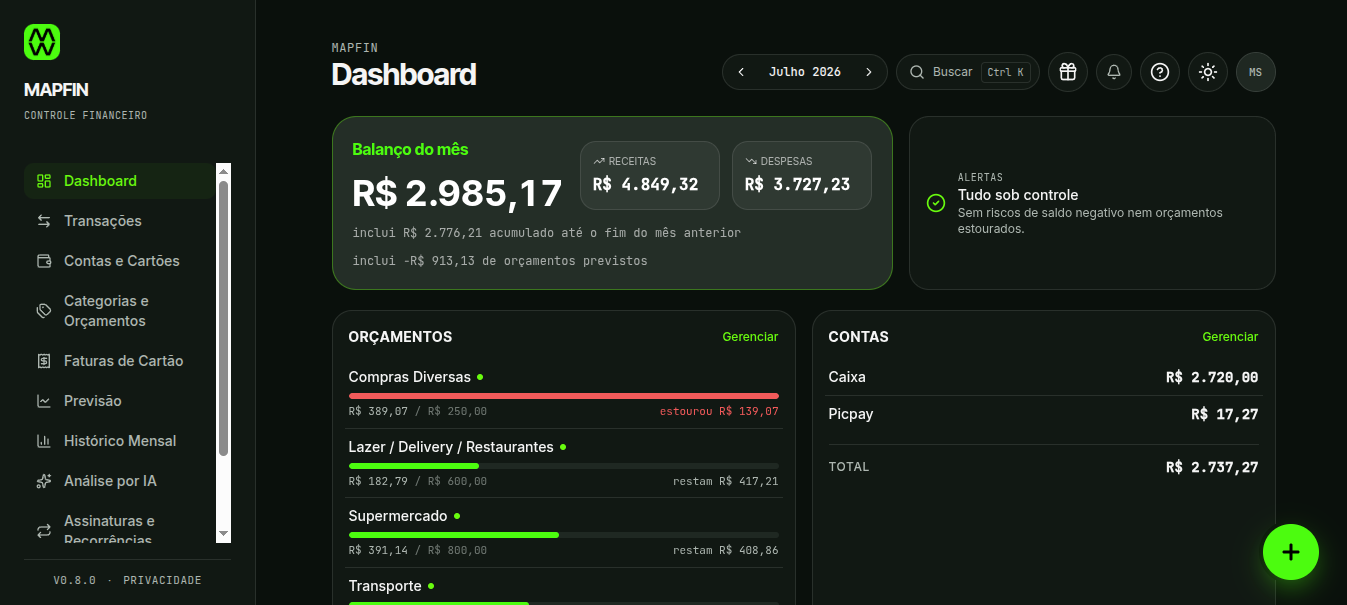Open the help question mark button
This screenshot has width=1347, height=605.
[x=1160, y=72]
